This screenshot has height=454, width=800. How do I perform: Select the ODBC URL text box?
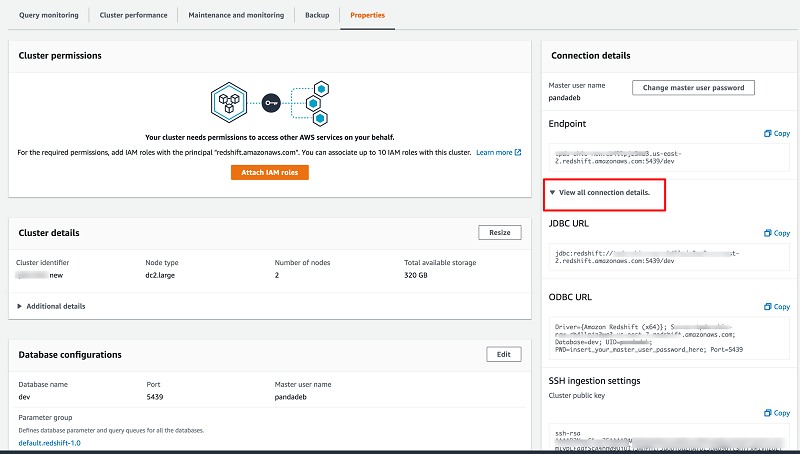tap(669, 338)
